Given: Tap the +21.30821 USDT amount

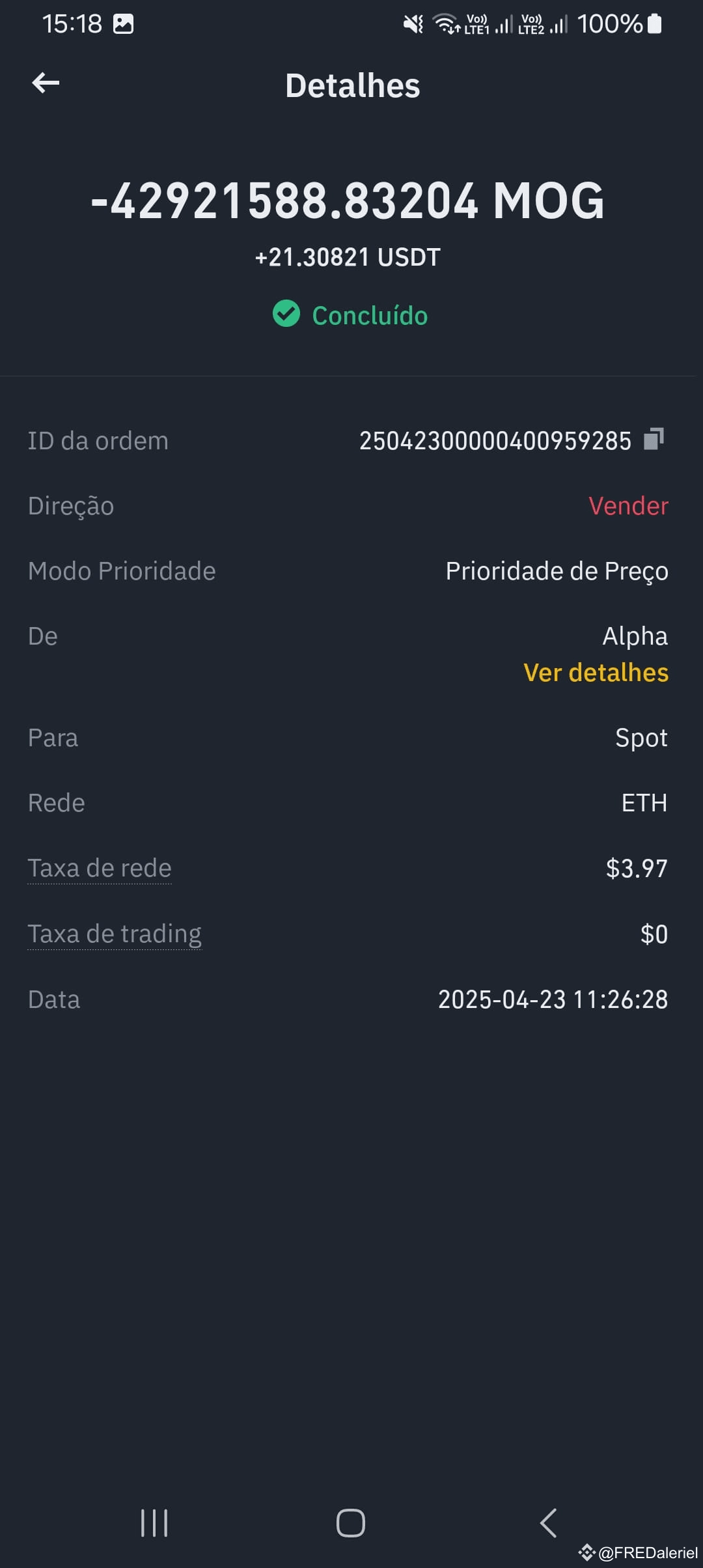Looking at the screenshot, I should pos(348,257).
